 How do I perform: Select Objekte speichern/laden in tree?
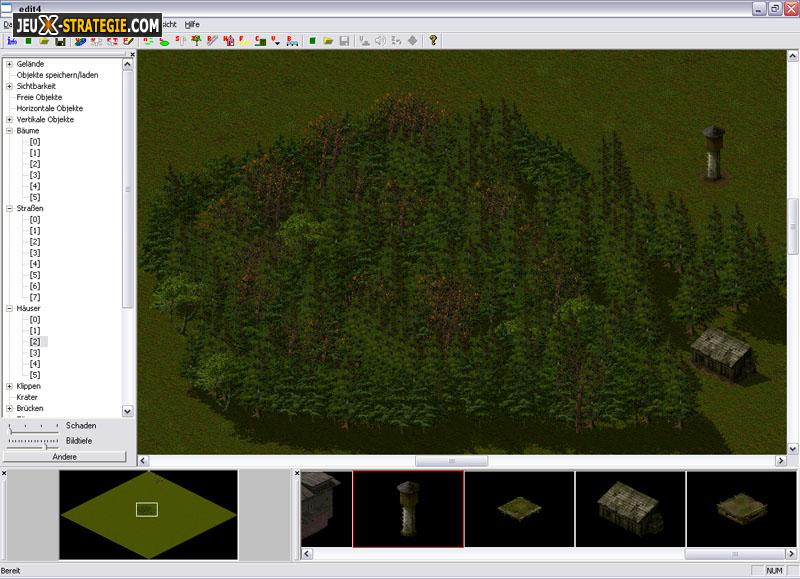[57, 75]
